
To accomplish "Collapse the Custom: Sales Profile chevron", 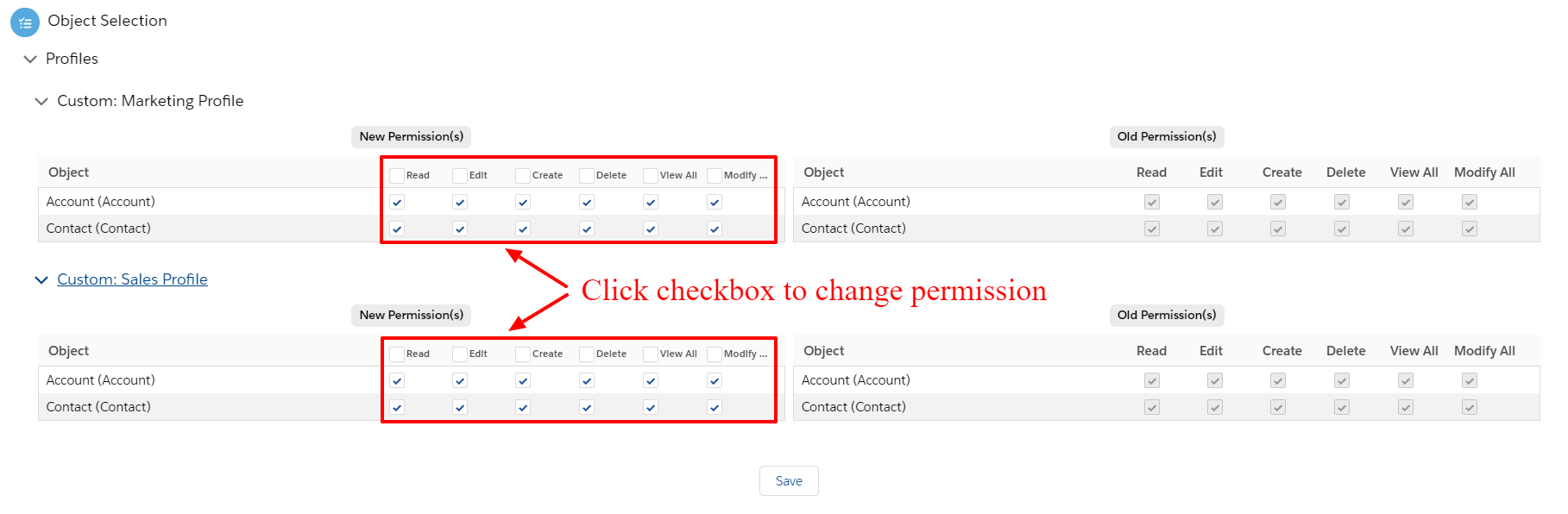I will [x=41, y=279].
